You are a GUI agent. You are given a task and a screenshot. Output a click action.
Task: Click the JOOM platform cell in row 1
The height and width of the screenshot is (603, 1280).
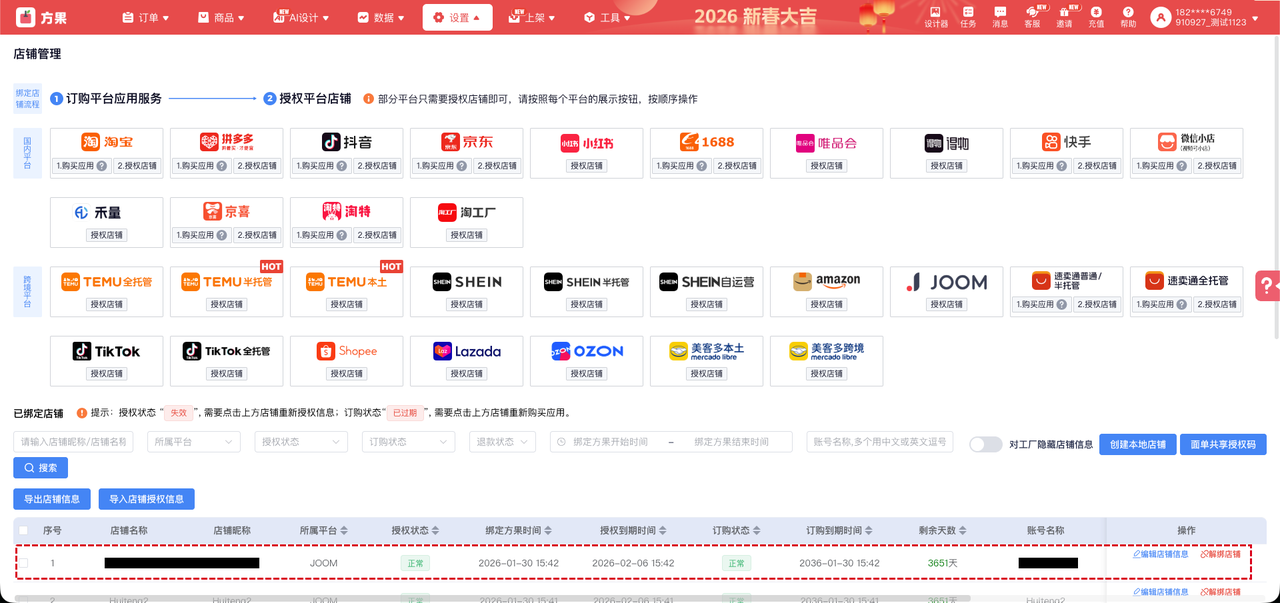(324, 563)
